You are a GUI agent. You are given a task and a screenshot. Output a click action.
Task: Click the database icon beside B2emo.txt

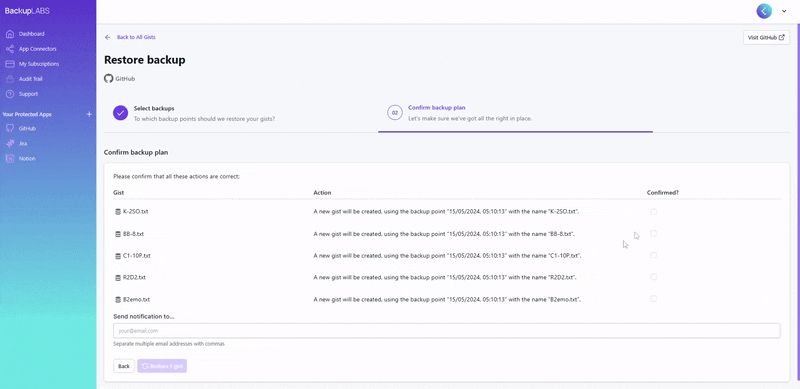118,300
